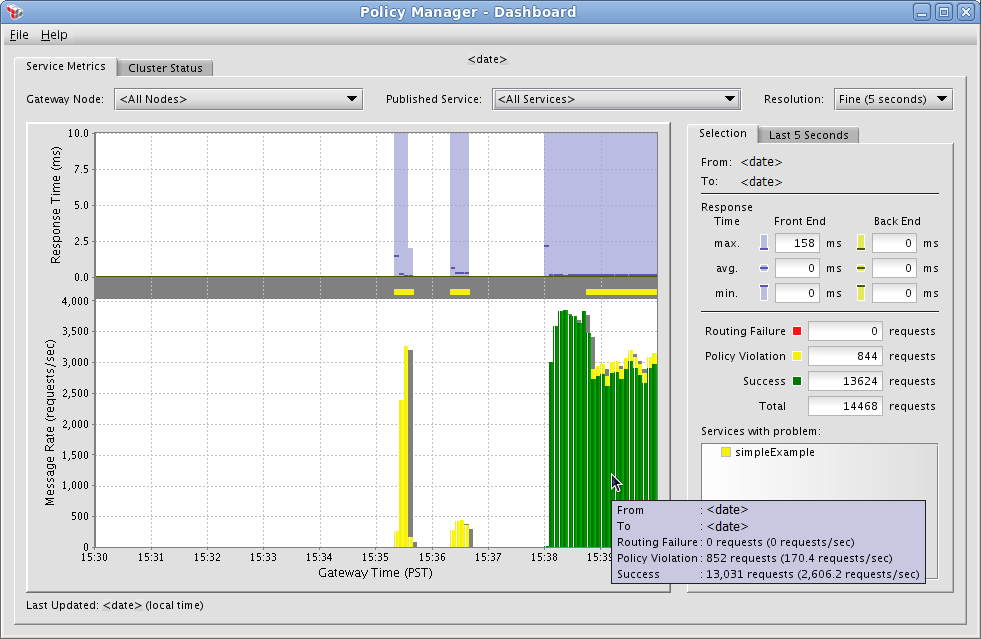Image resolution: width=981 pixels, height=639 pixels.
Task: Click the green Success legend swatch
Action: tap(797, 381)
